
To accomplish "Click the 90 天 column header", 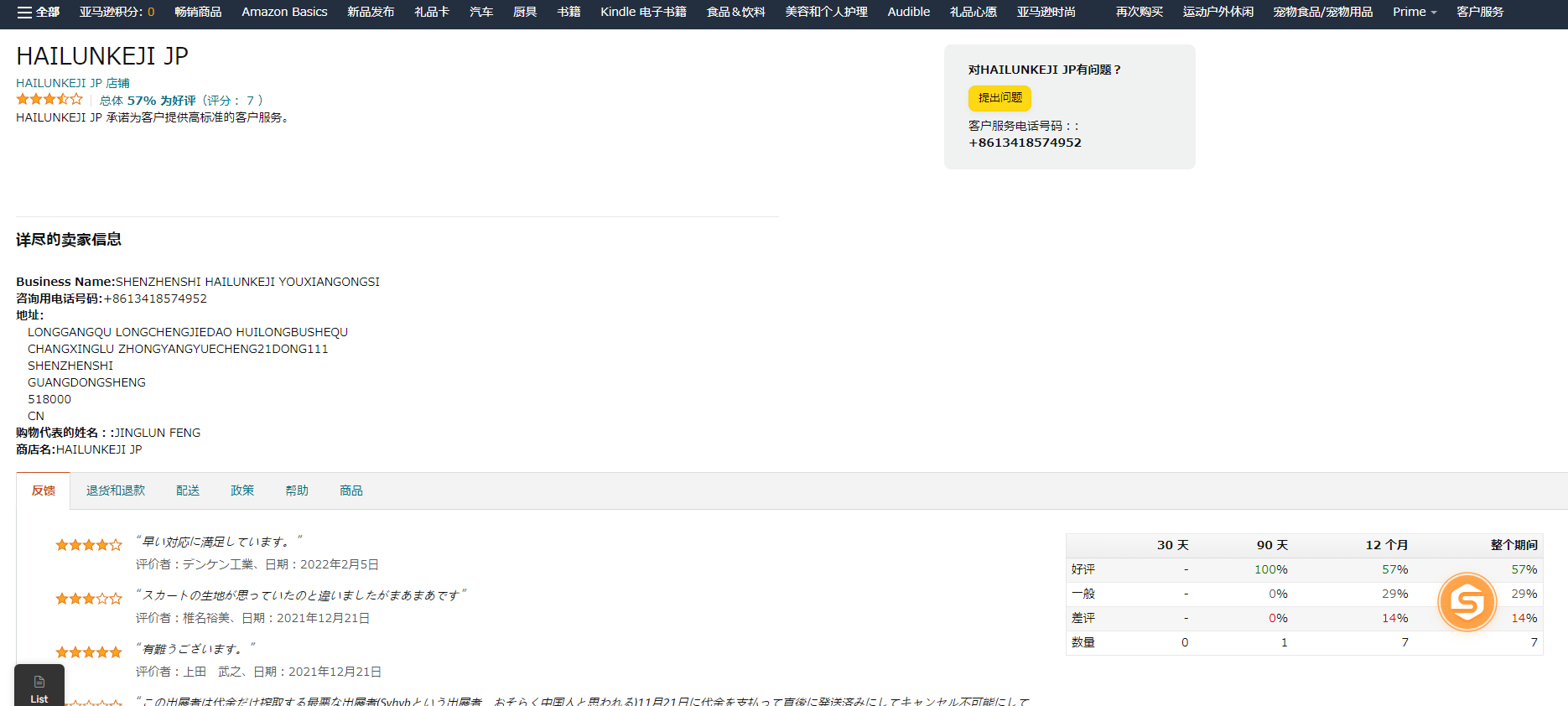I will tap(1272, 545).
